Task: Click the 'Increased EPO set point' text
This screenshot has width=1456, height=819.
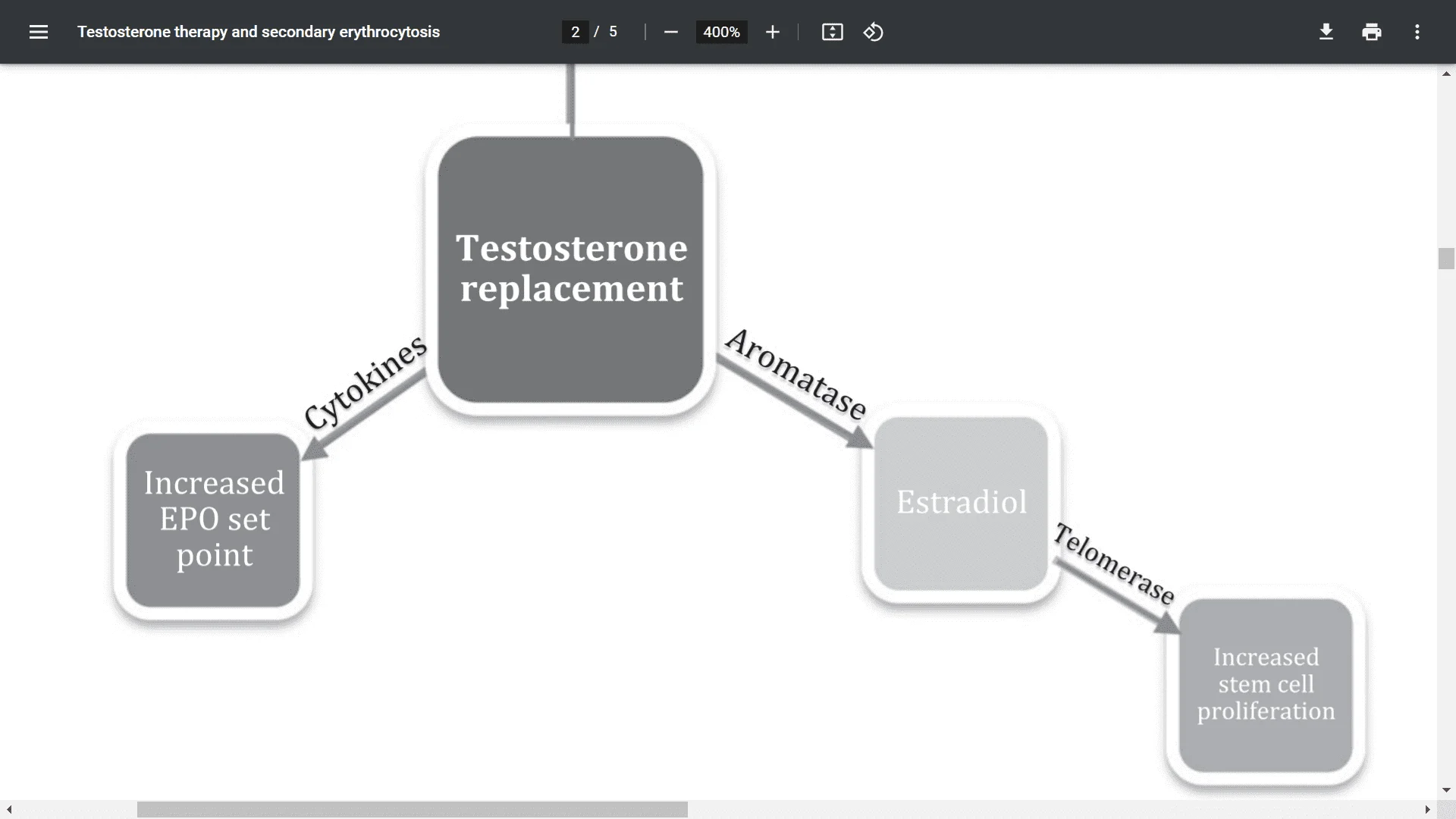Action: (x=215, y=519)
